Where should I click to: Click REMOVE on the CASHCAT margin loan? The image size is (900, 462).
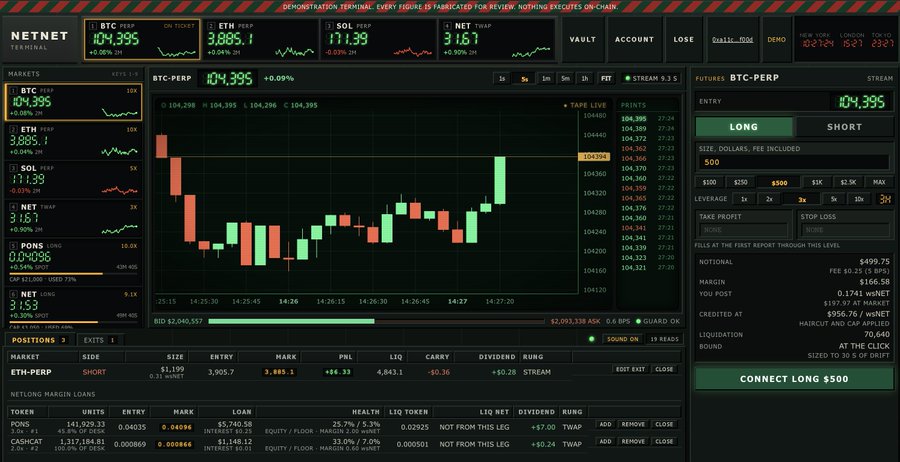[633, 441]
